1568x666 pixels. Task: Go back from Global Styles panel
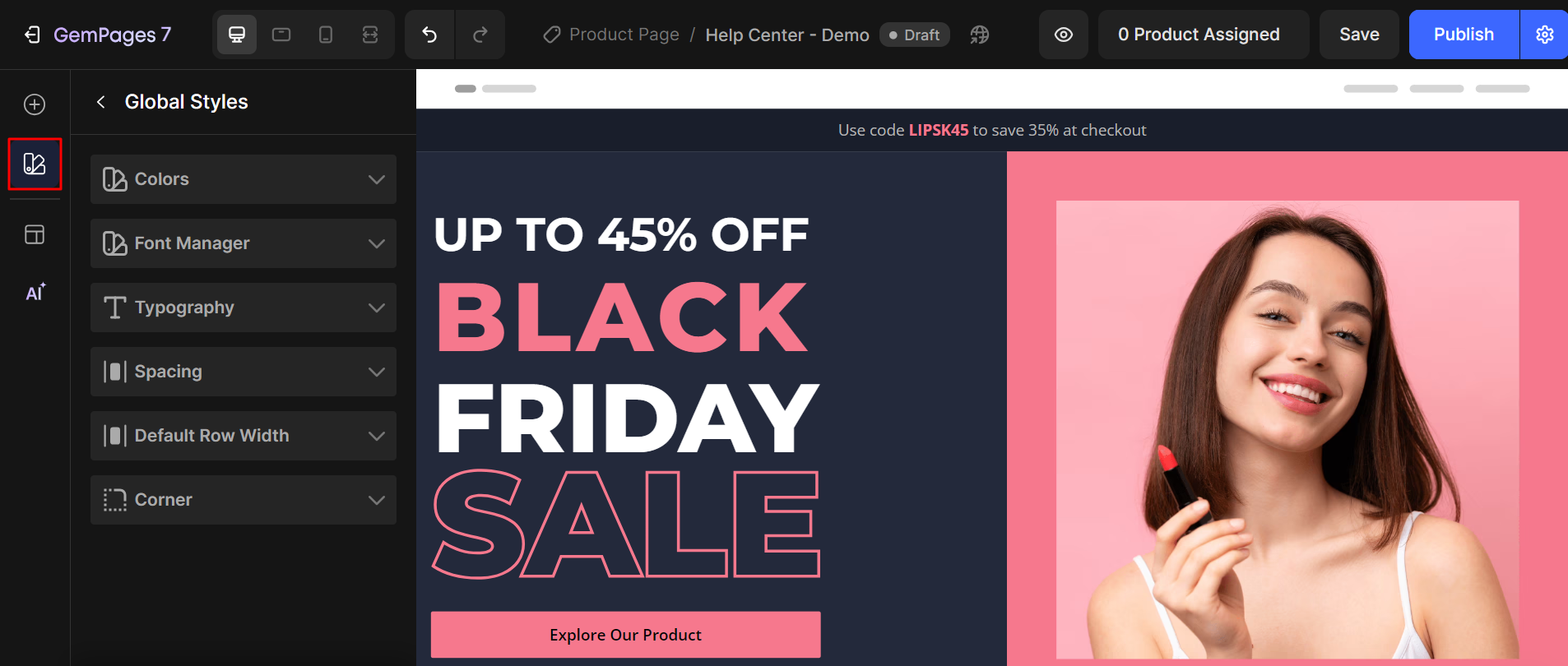tap(101, 102)
